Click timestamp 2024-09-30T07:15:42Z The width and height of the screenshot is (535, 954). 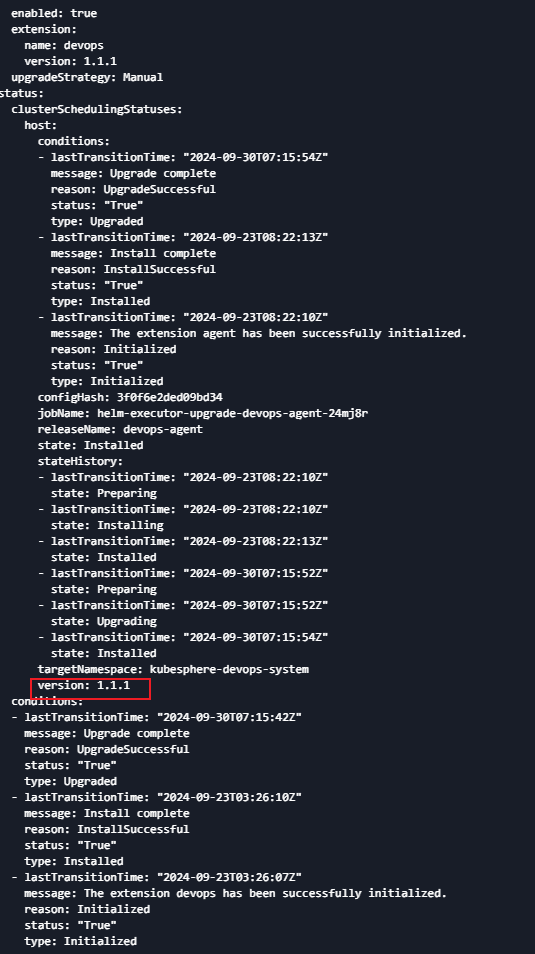229,717
